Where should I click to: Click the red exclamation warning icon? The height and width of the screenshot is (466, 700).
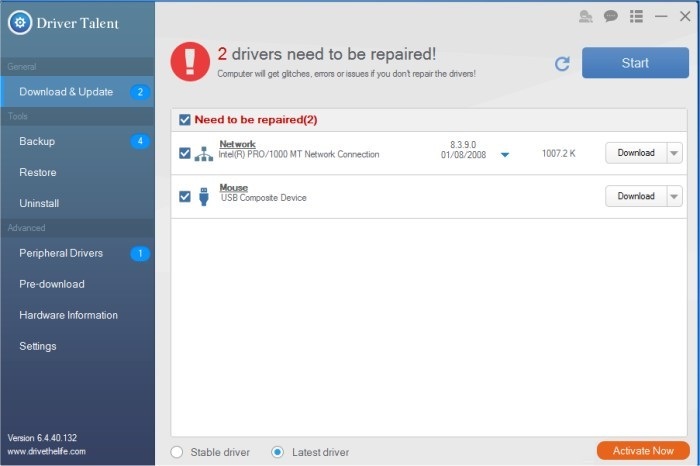click(x=190, y=62)
